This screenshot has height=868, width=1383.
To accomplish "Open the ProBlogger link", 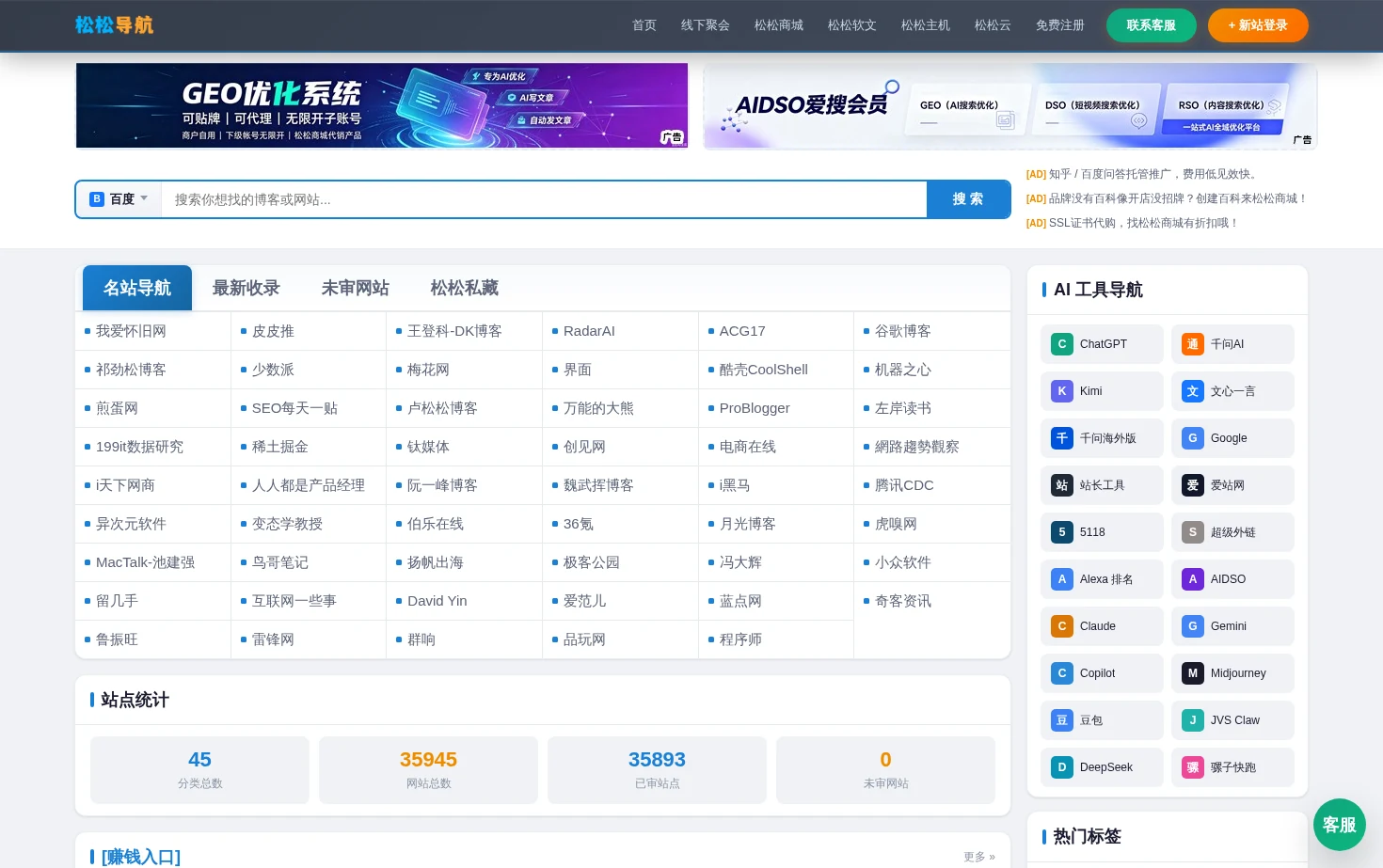I will (x=755, y=408).
